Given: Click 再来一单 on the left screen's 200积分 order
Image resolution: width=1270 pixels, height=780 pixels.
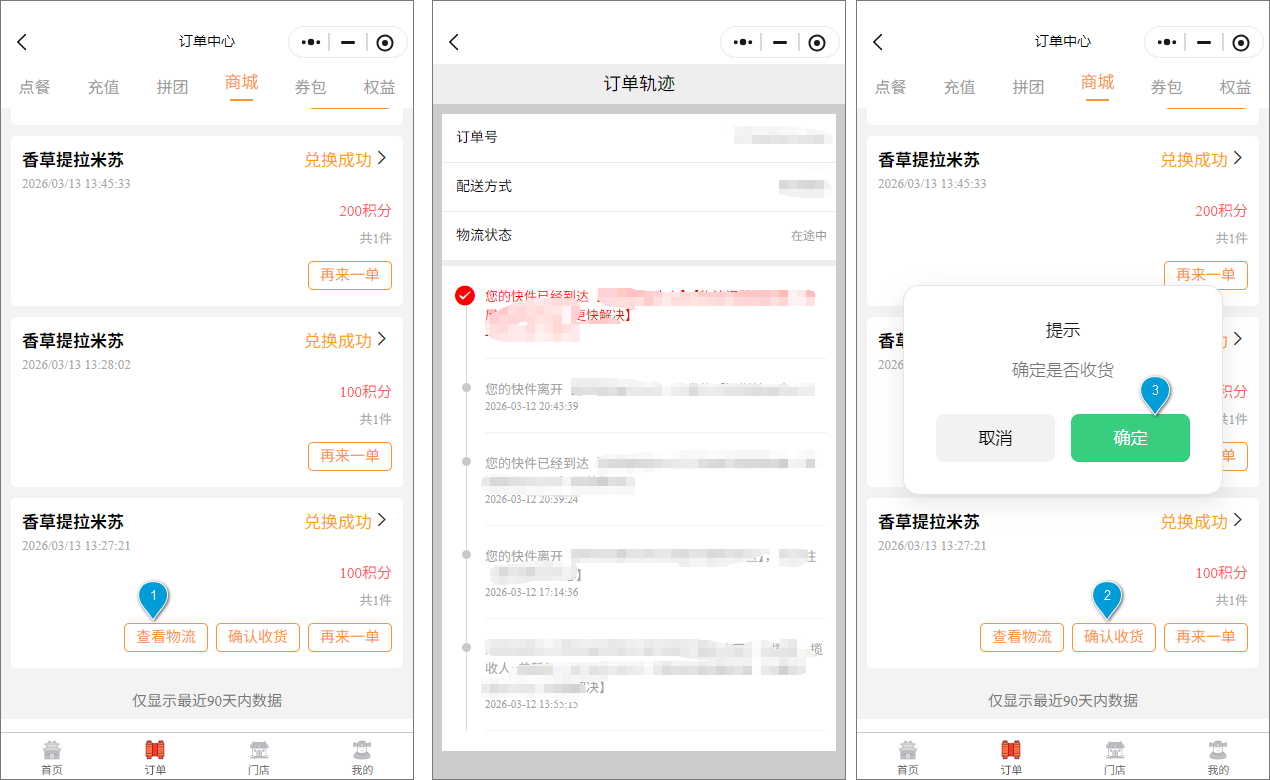Looking at the screenshot, I should click(x=350, y=275).
